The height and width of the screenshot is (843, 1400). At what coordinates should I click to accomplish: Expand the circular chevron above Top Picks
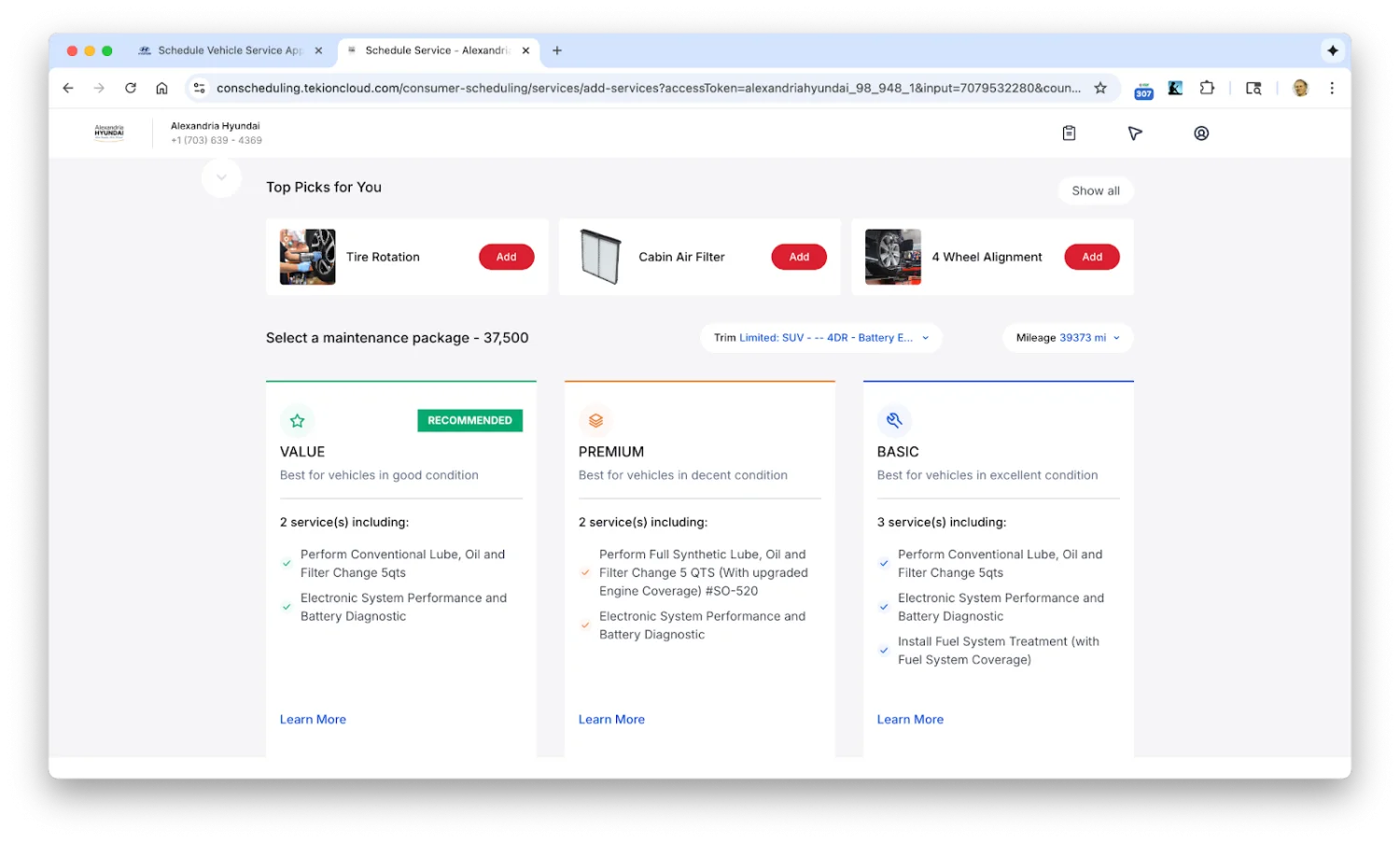[221, 177]
